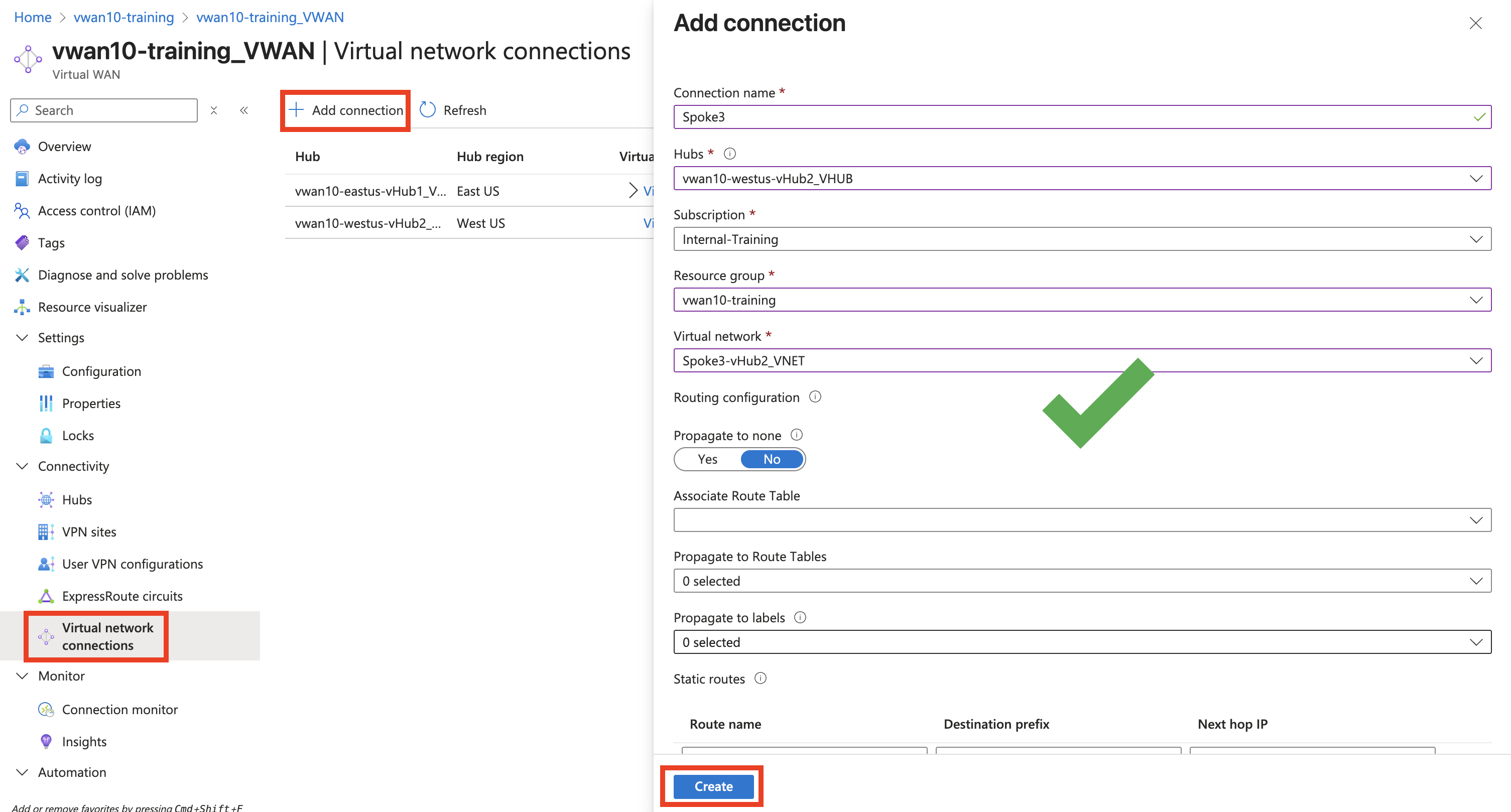Screen dimensions: 1511x812
Task: Click the Resource visualizer icon
Action: point(22,306)
